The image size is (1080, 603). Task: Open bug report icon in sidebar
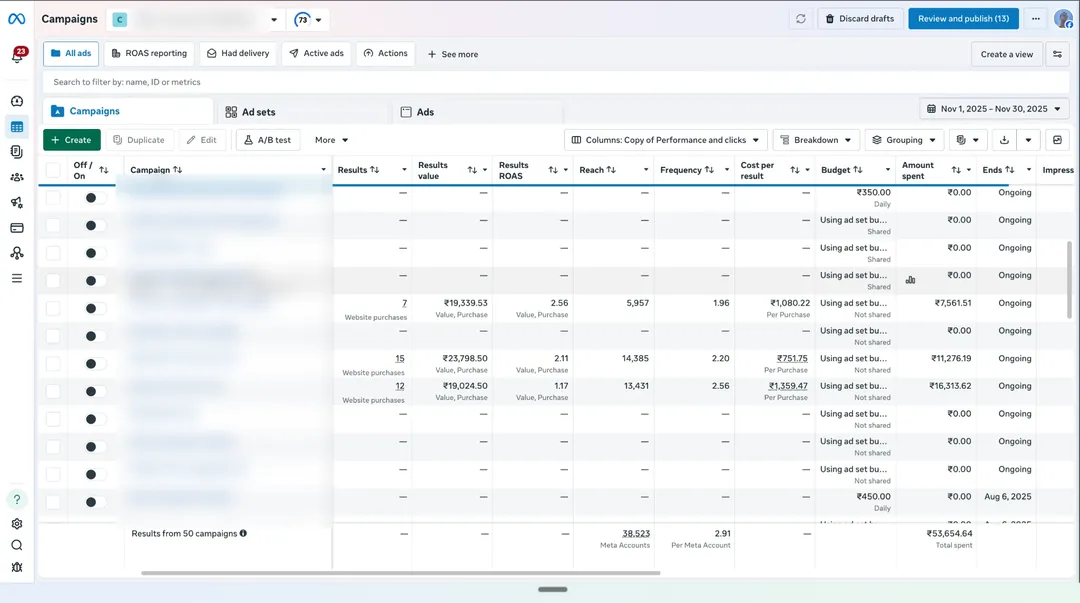17,567
